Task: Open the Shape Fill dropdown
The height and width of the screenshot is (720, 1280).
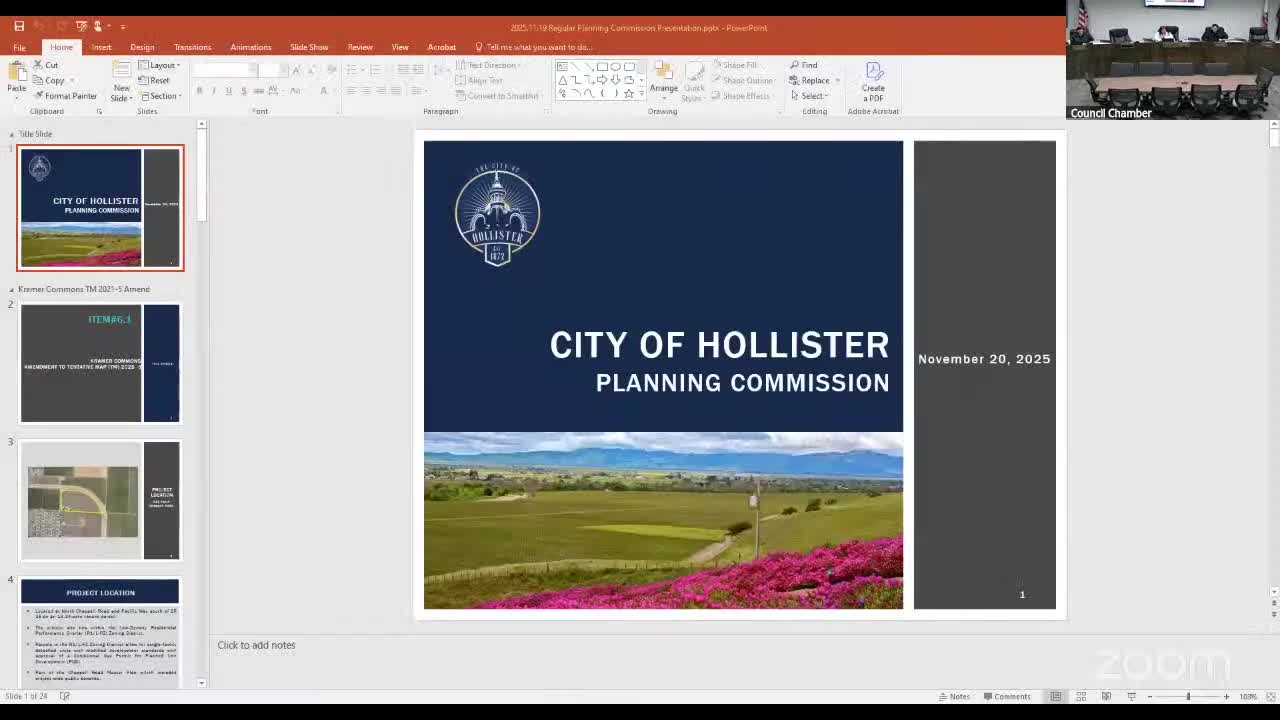Action: pyautogui.click(x=736, y=65)
